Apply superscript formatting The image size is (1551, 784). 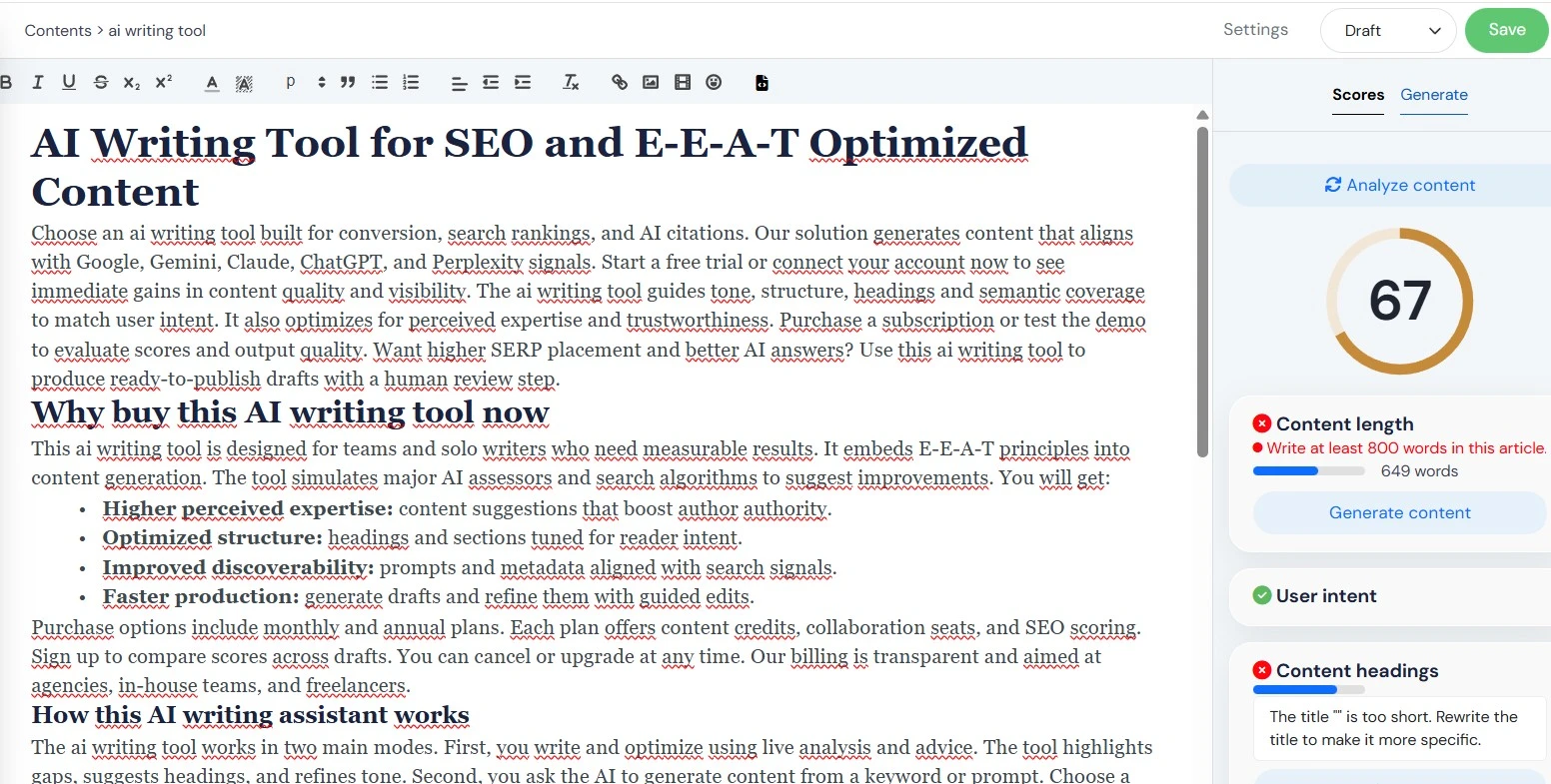(x=164, y=83)
